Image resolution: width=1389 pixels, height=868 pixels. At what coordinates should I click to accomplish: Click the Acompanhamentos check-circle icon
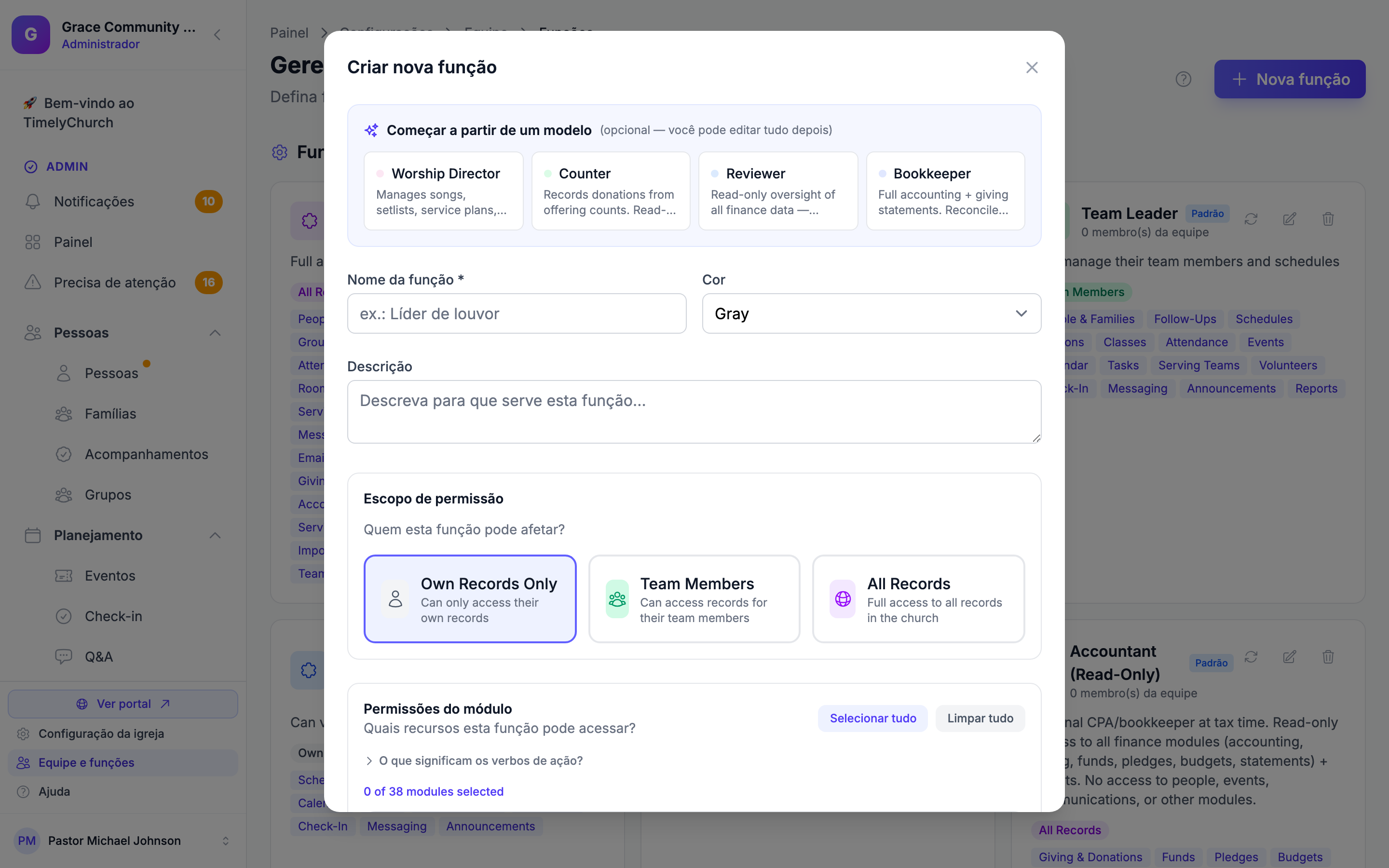64,454
